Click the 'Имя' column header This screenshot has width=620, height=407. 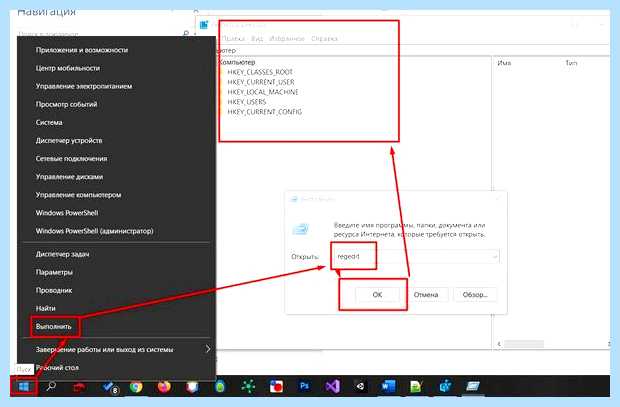click(x=504, y=63)
